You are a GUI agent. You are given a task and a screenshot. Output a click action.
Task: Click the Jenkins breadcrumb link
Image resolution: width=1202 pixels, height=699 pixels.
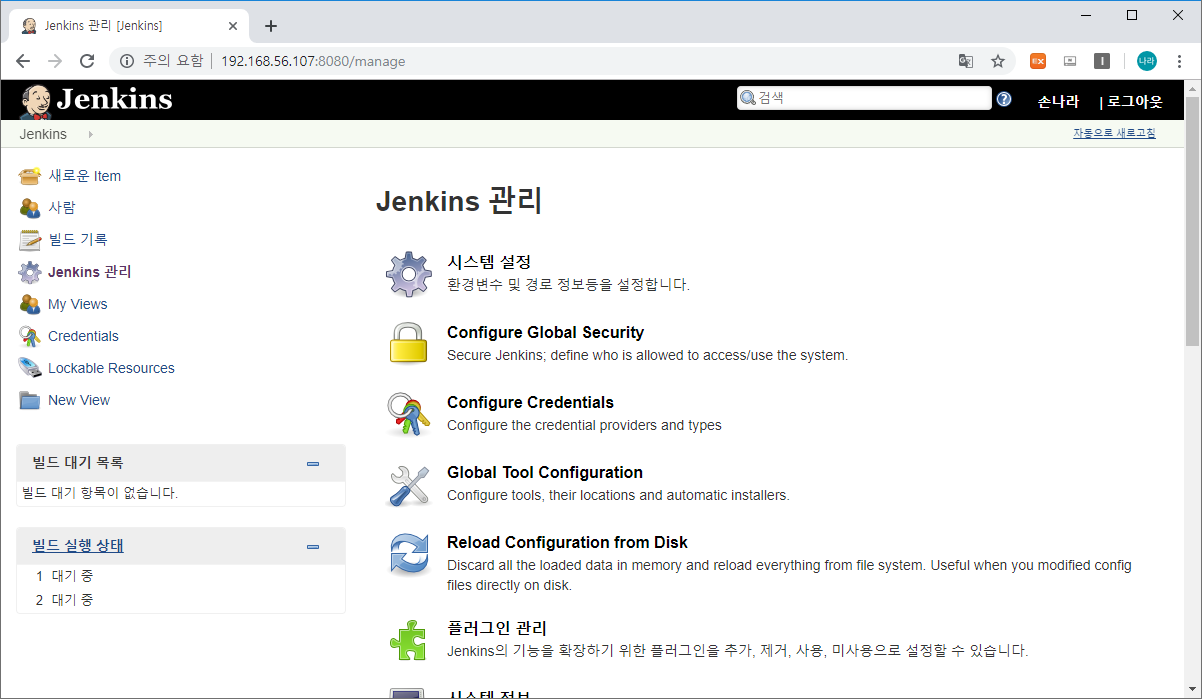coord(43,134)
